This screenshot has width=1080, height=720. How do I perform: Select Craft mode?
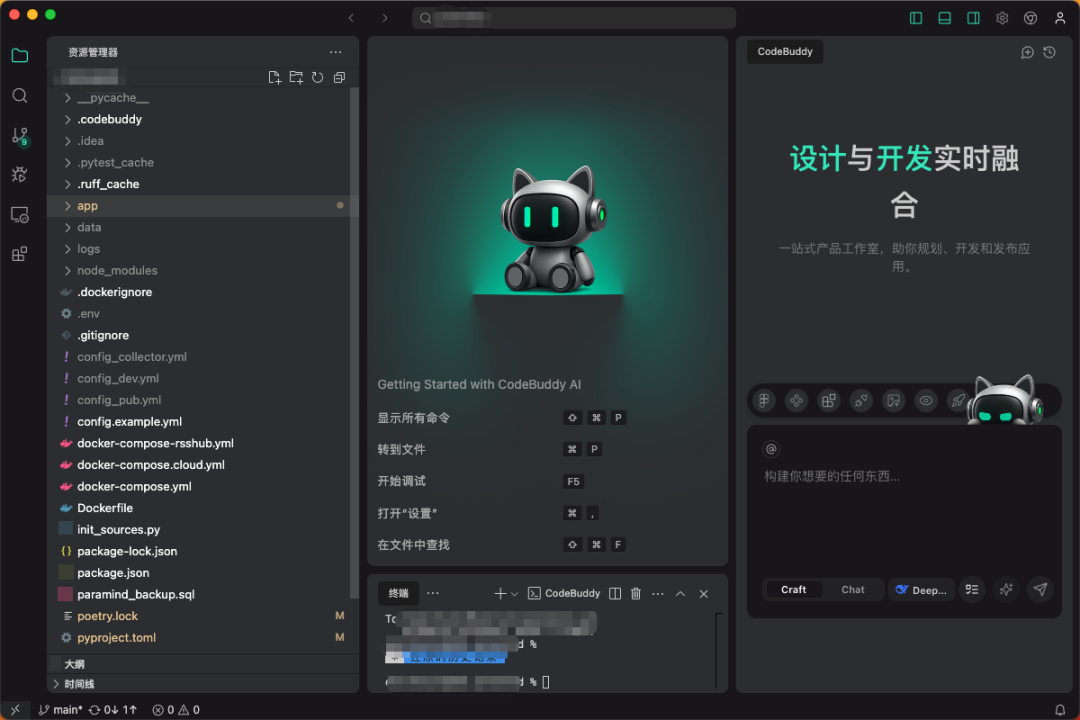click(x=793, y=590)
